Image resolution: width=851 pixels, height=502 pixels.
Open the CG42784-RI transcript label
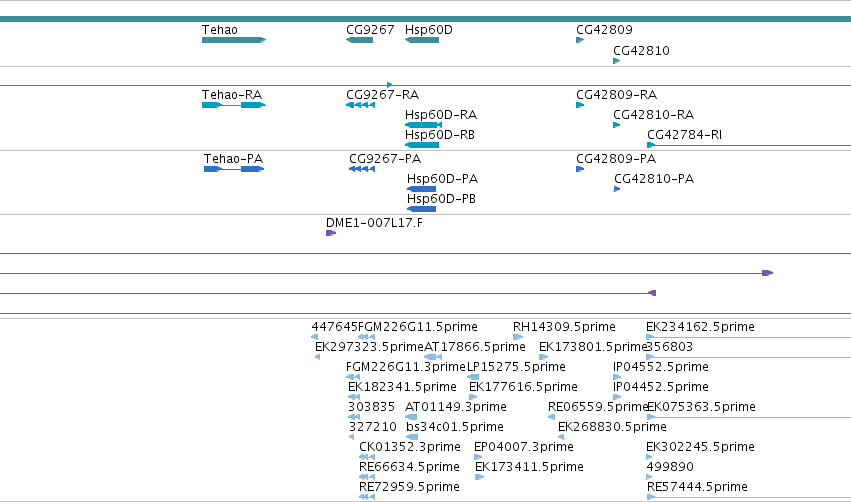click(x=684, y=135)
